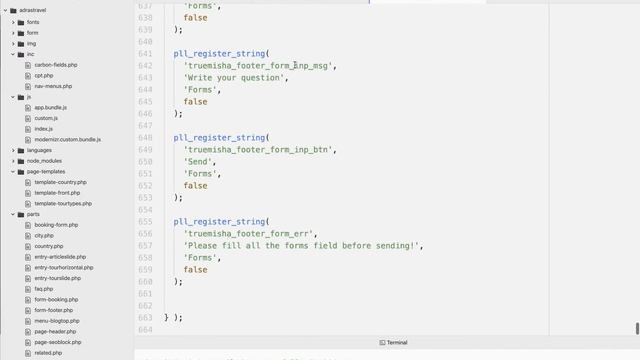This screenshot has width=640, height=360.
Task: Click false keyword on line 659
Action: [196, 270]
